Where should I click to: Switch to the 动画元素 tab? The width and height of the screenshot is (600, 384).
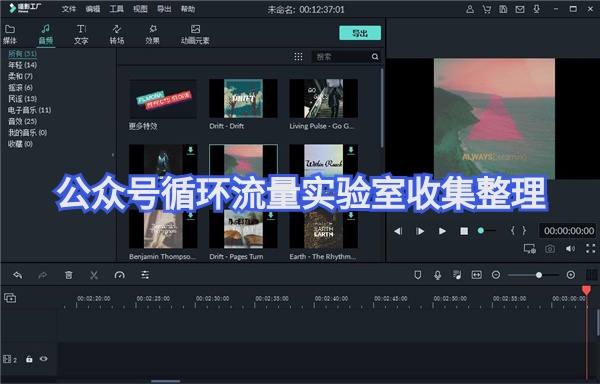pos(195,34)
